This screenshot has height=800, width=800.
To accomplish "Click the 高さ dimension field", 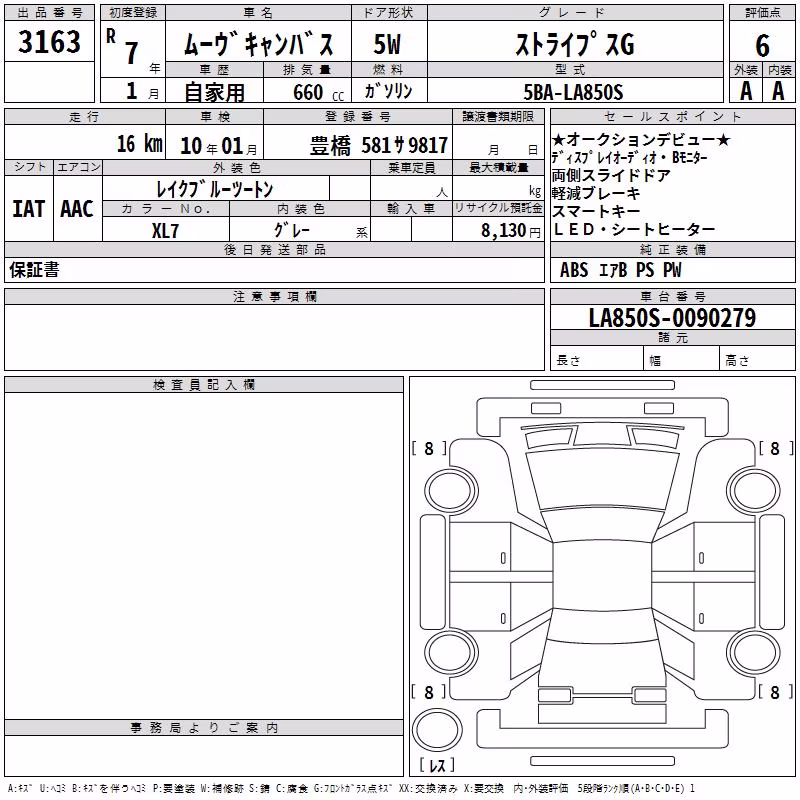I will [x=757, y=359].
